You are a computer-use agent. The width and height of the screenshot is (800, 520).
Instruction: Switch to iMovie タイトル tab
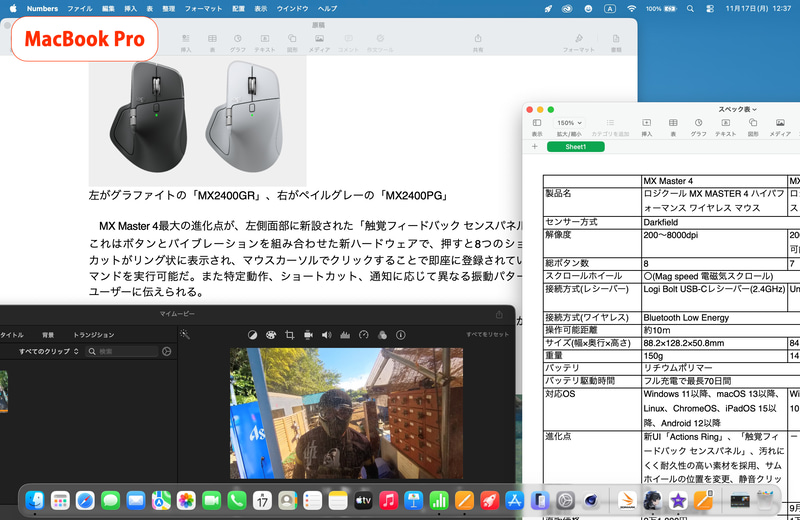point(12,335)
